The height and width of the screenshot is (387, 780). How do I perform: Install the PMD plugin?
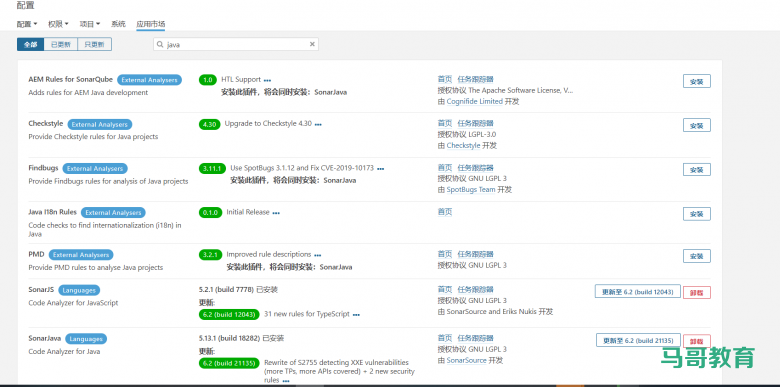696,256
